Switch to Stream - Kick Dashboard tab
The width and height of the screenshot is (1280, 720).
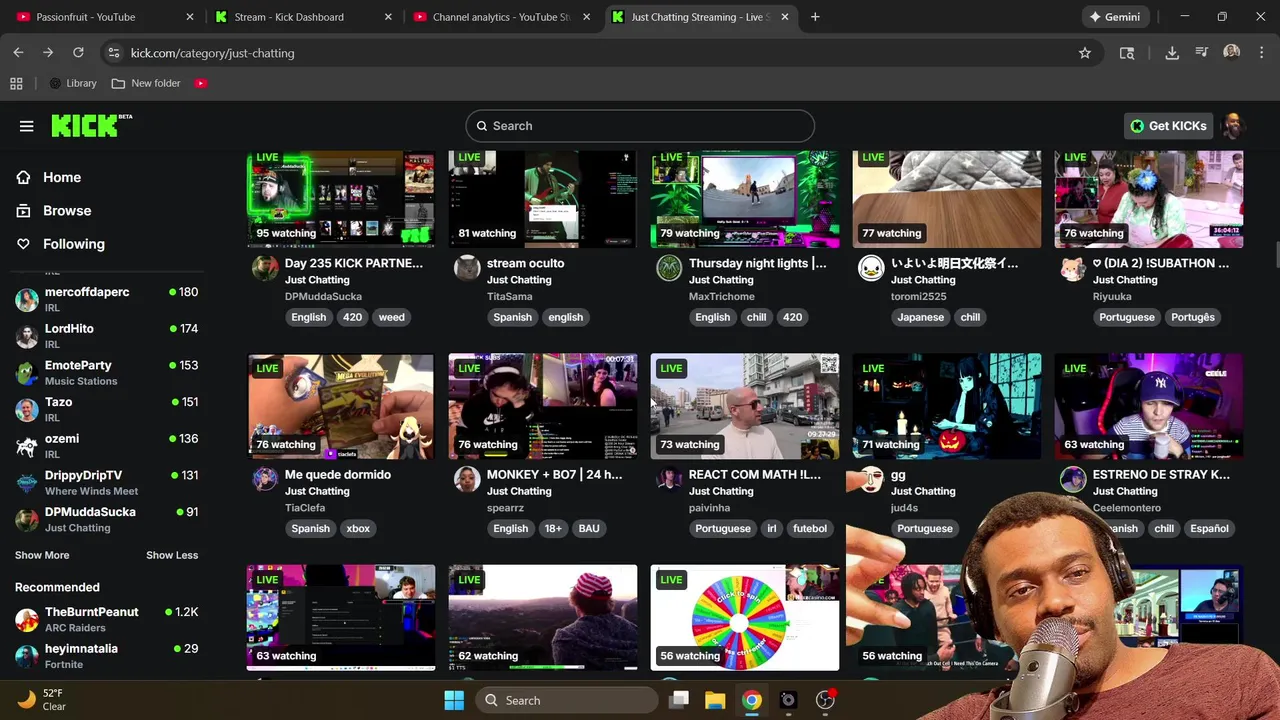point(303,17)
